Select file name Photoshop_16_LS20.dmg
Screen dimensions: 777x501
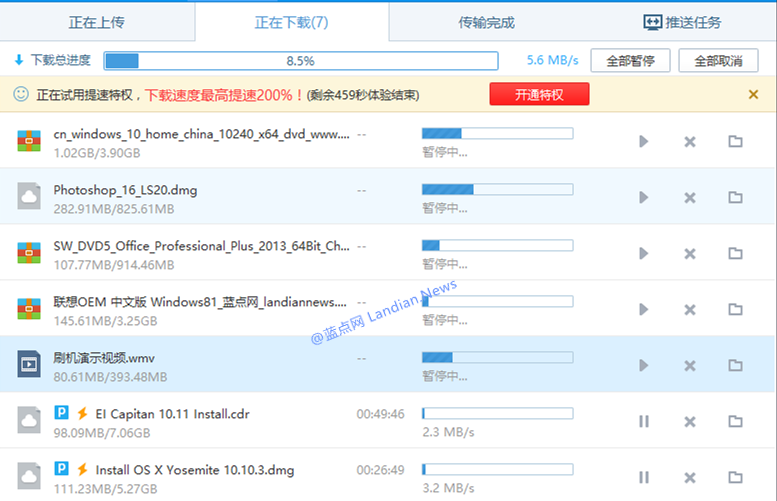[125, 190]
